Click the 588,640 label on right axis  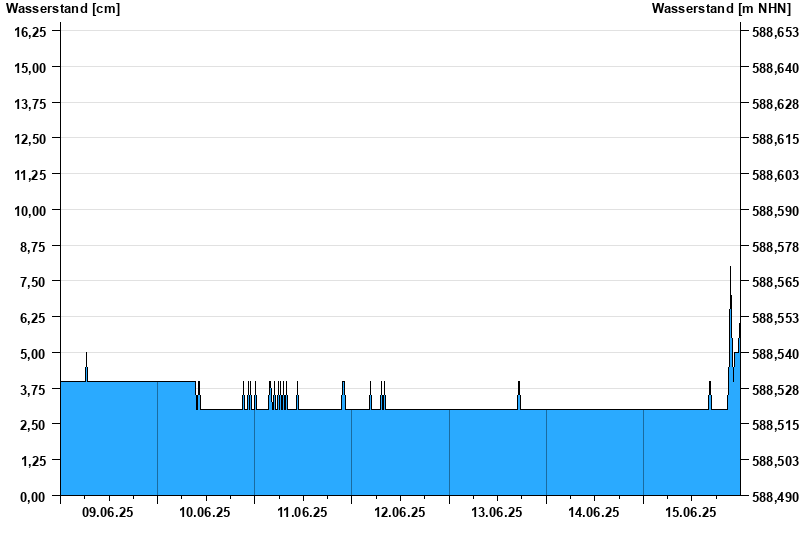tap(776, 68)
